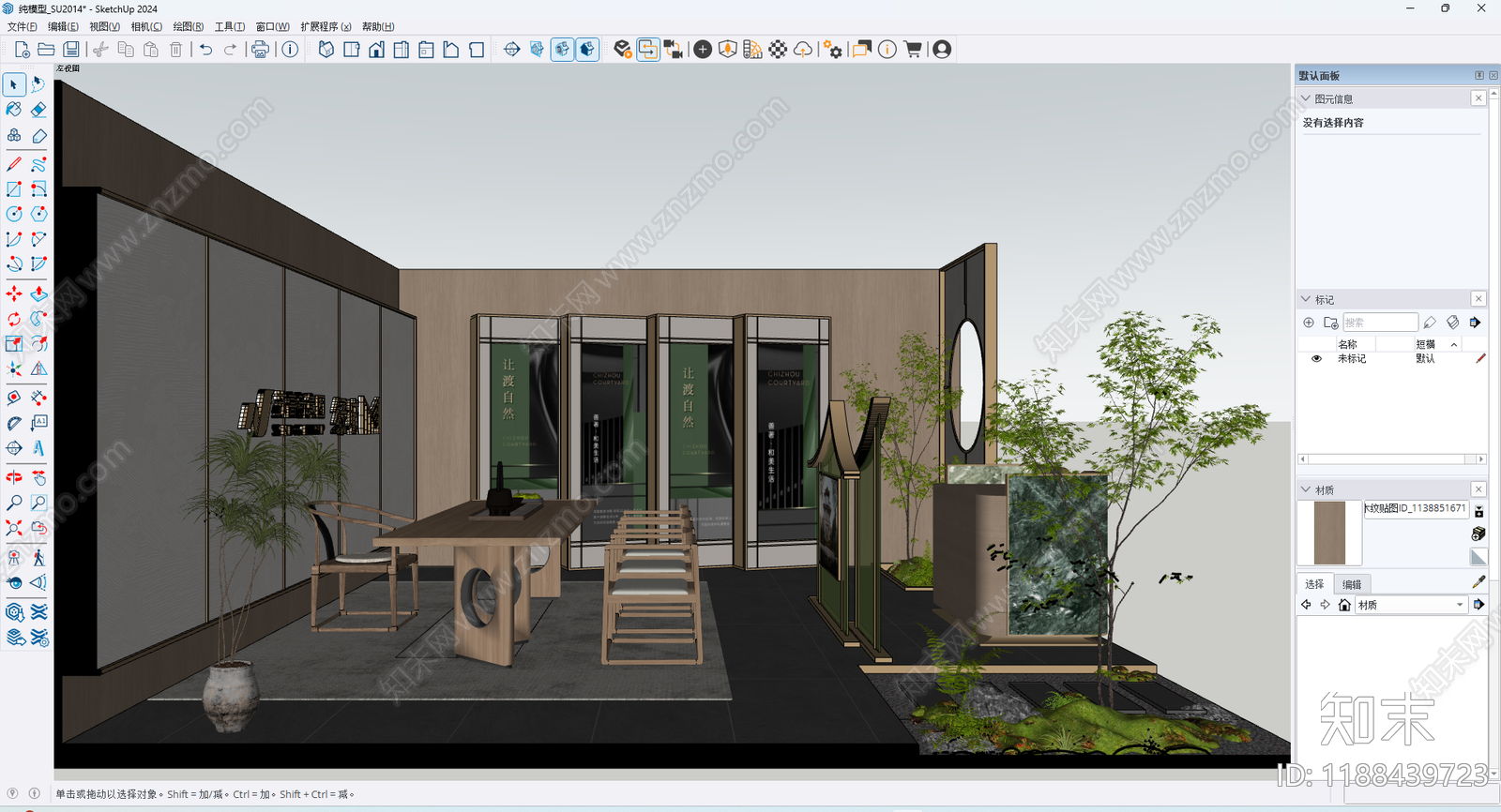Choose the Protractor tool
1501x812 pixels.
pos(14,423)
